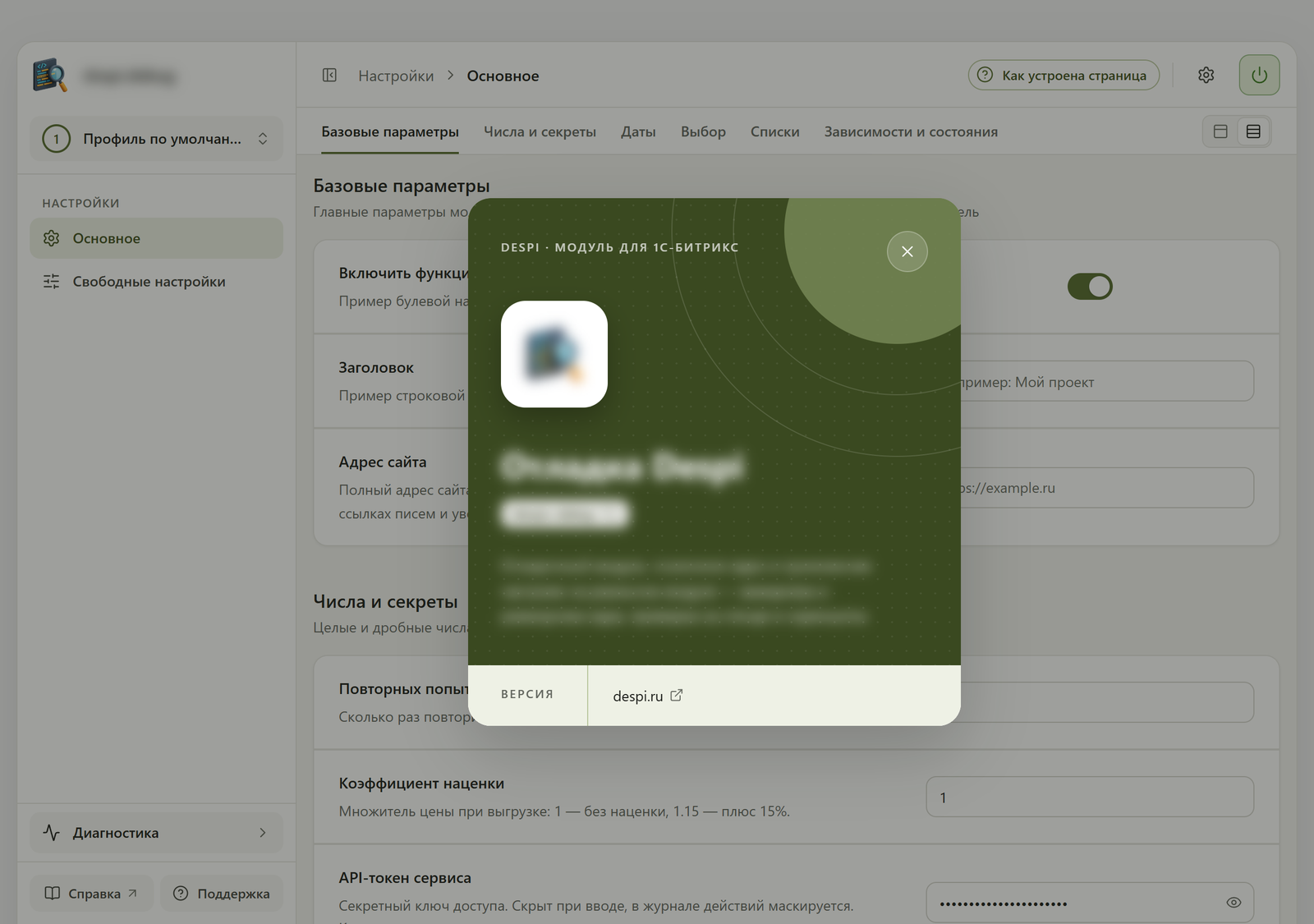The height and width of the screenshot is (924, 1314).
Task: Click the 'Числа и секреты' section heading
Action: coord(385,602)
